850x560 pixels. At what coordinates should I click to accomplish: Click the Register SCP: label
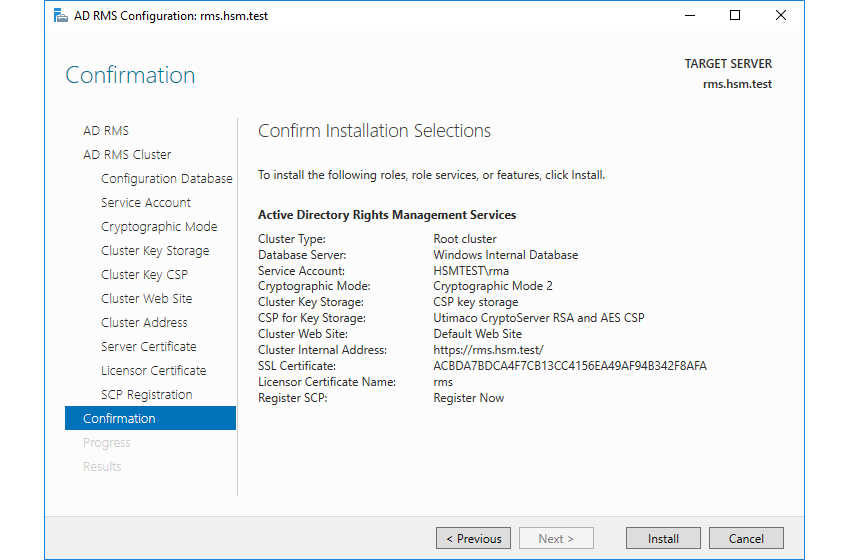coord(293,398)
